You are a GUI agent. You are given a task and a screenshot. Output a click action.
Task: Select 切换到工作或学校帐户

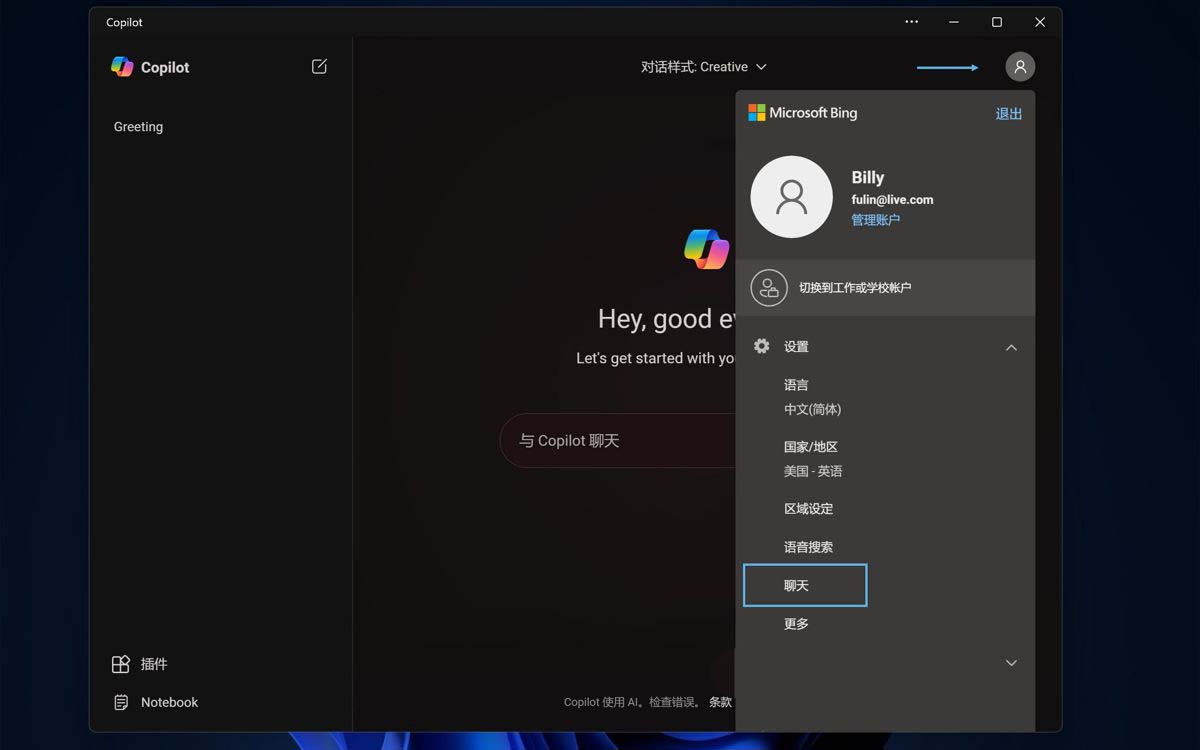click(x=885, y=288)
